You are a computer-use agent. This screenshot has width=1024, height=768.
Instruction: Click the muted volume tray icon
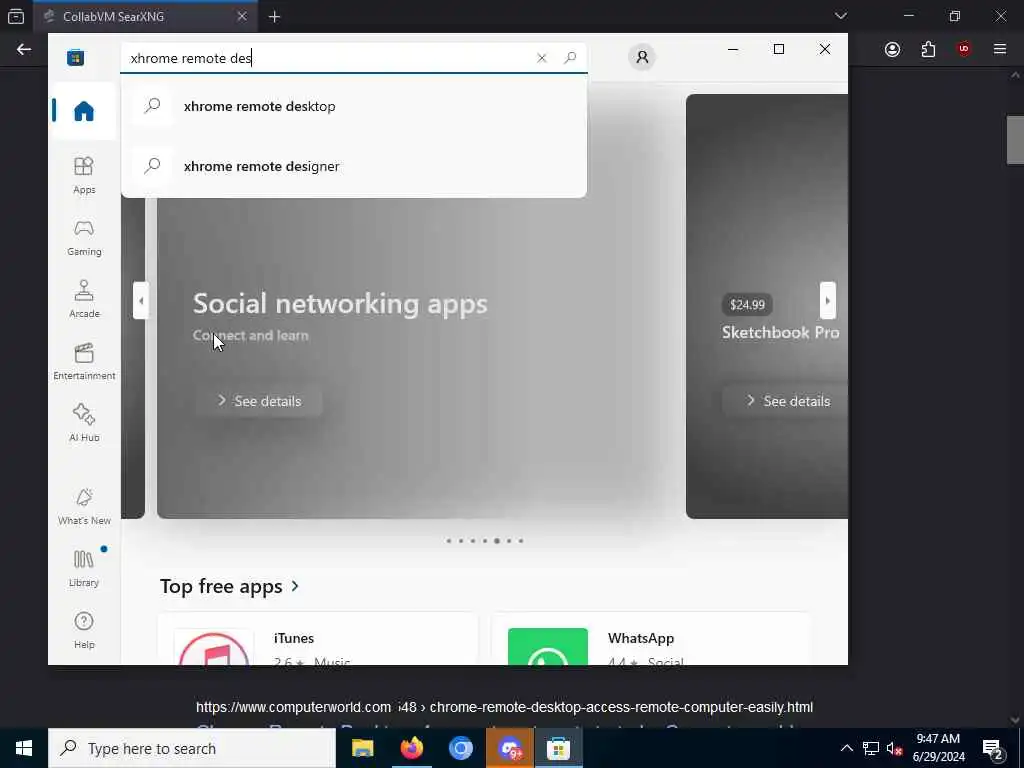(894, 748)
